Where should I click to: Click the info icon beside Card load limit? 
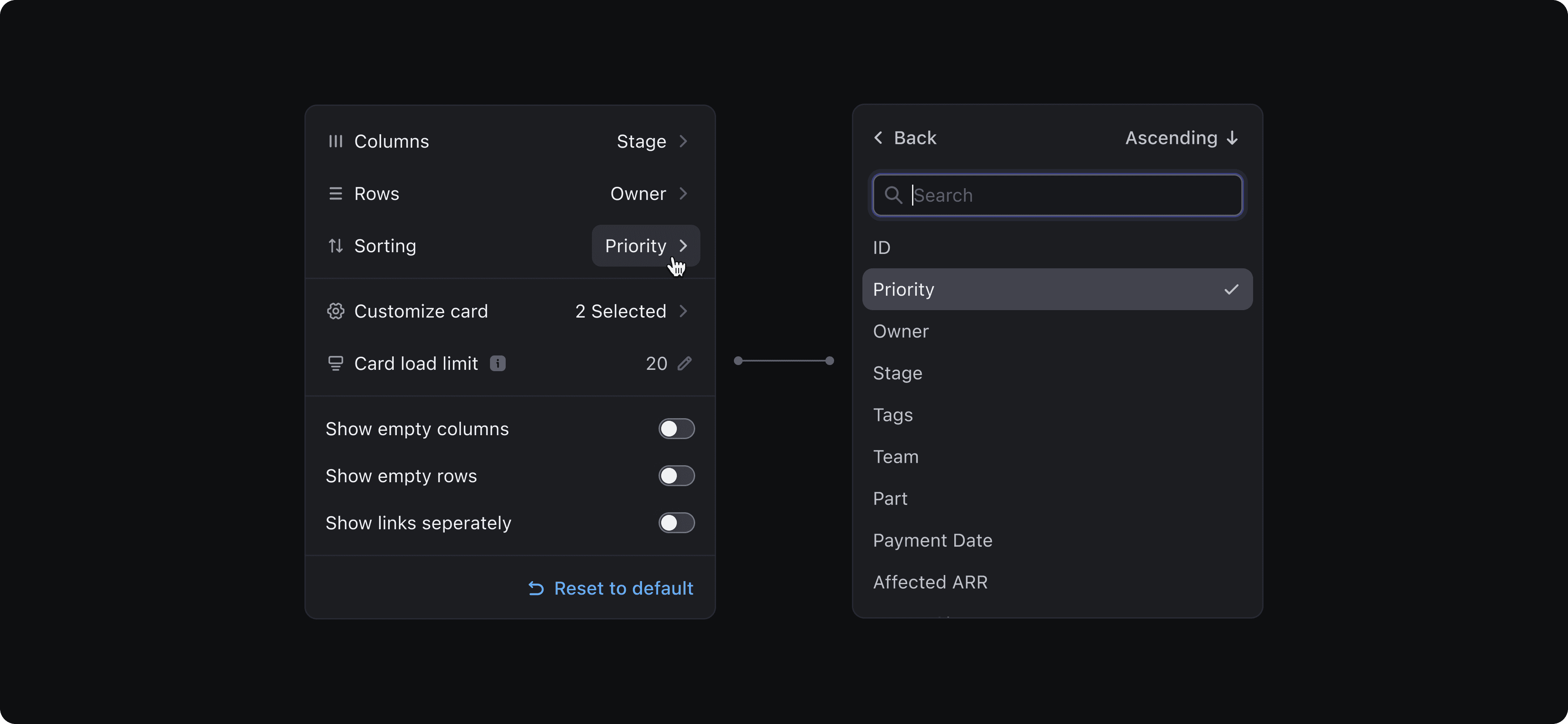tap(497, 363)
